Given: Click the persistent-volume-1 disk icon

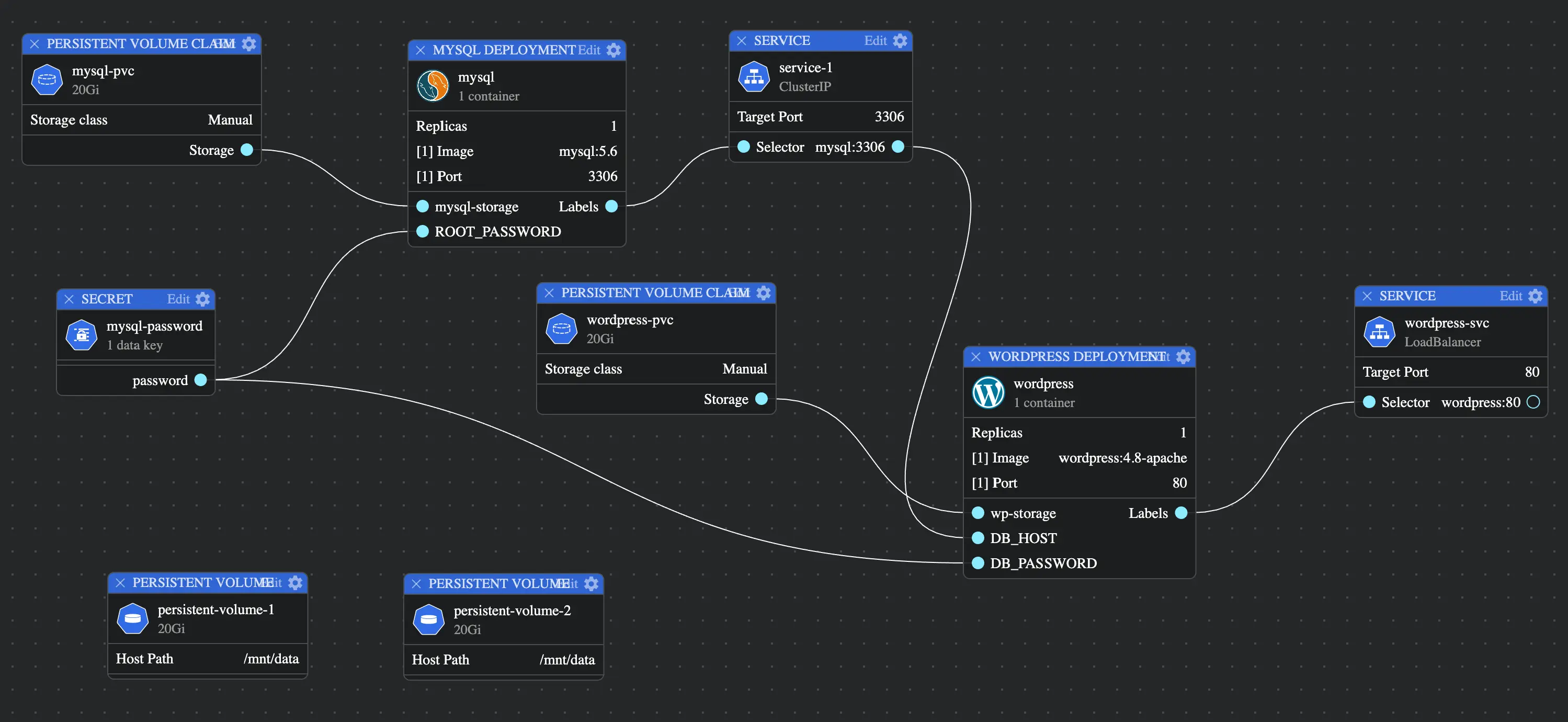Looking at the screenshot, I should 132,618.
